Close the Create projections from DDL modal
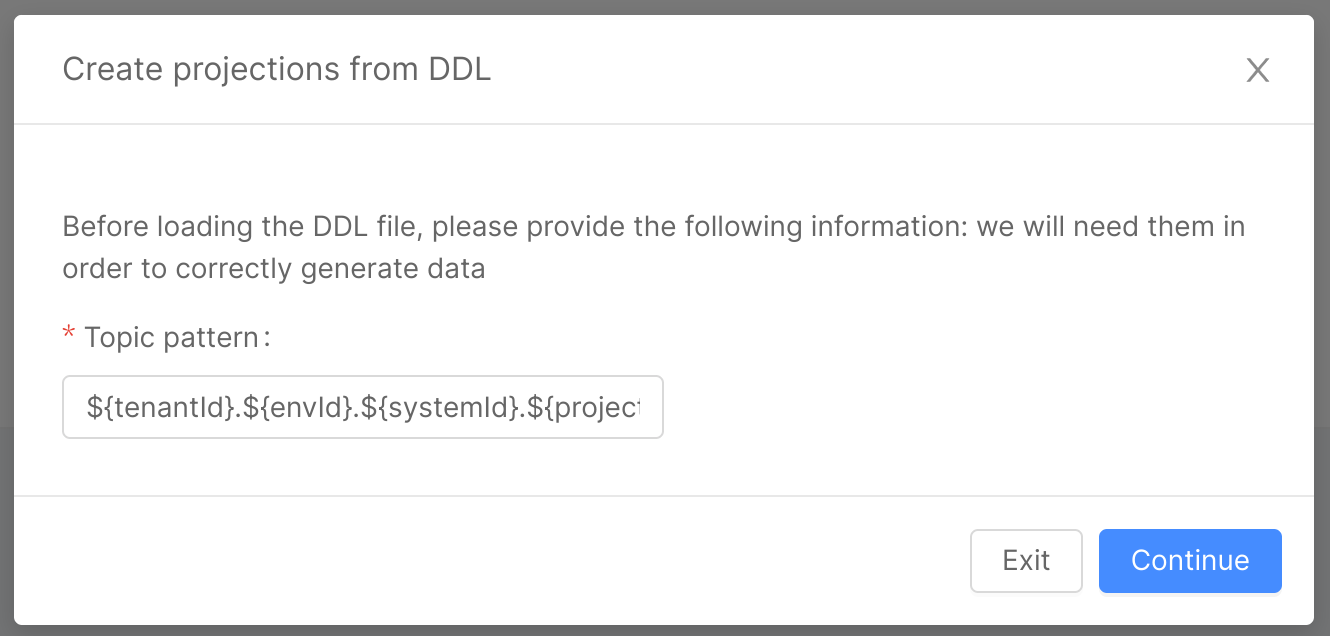The width and height of the screenshot is (1330, 636). [1257, 70]
